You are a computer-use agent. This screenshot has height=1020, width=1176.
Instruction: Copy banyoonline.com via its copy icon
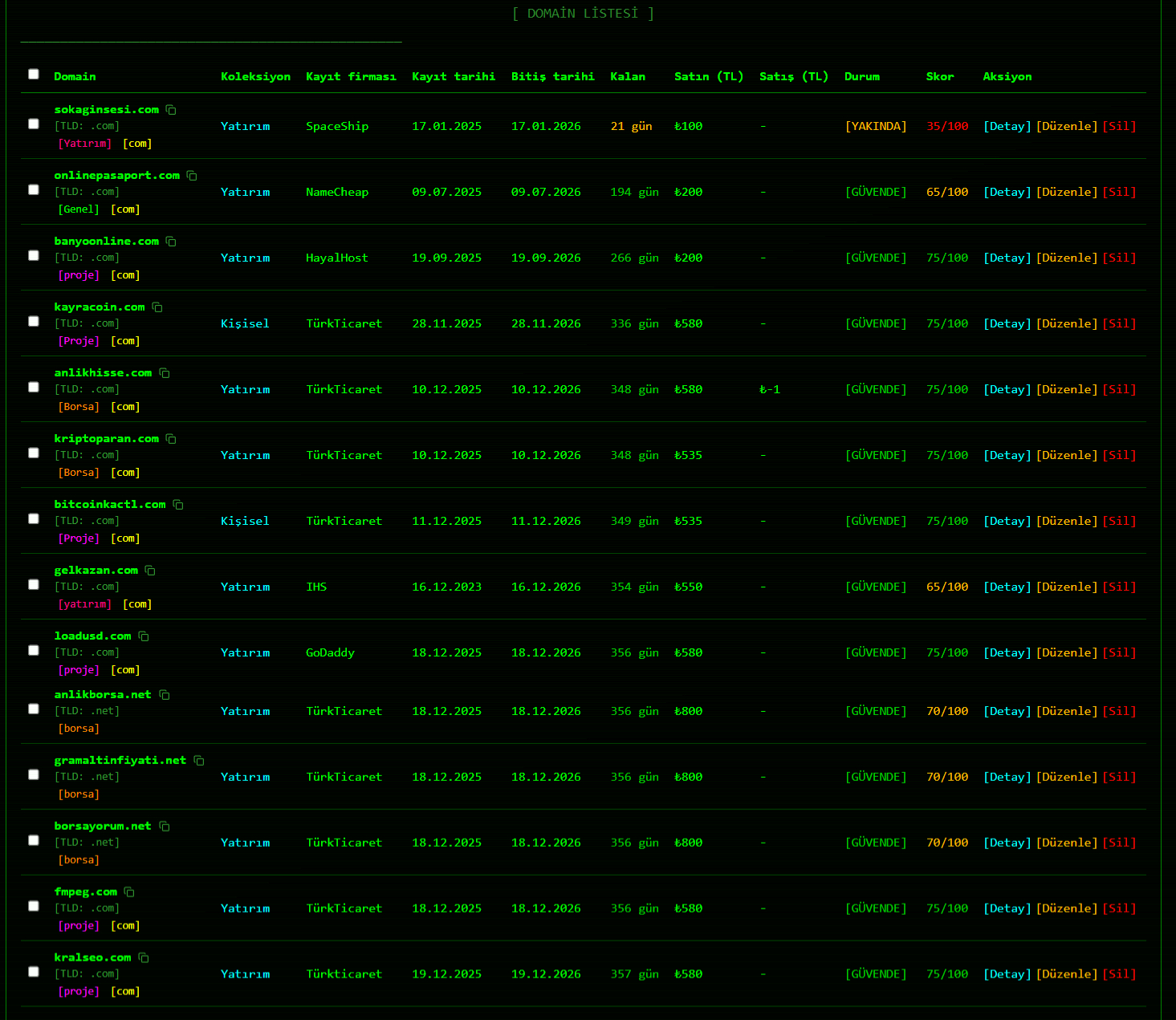click(x=171, y=242)
